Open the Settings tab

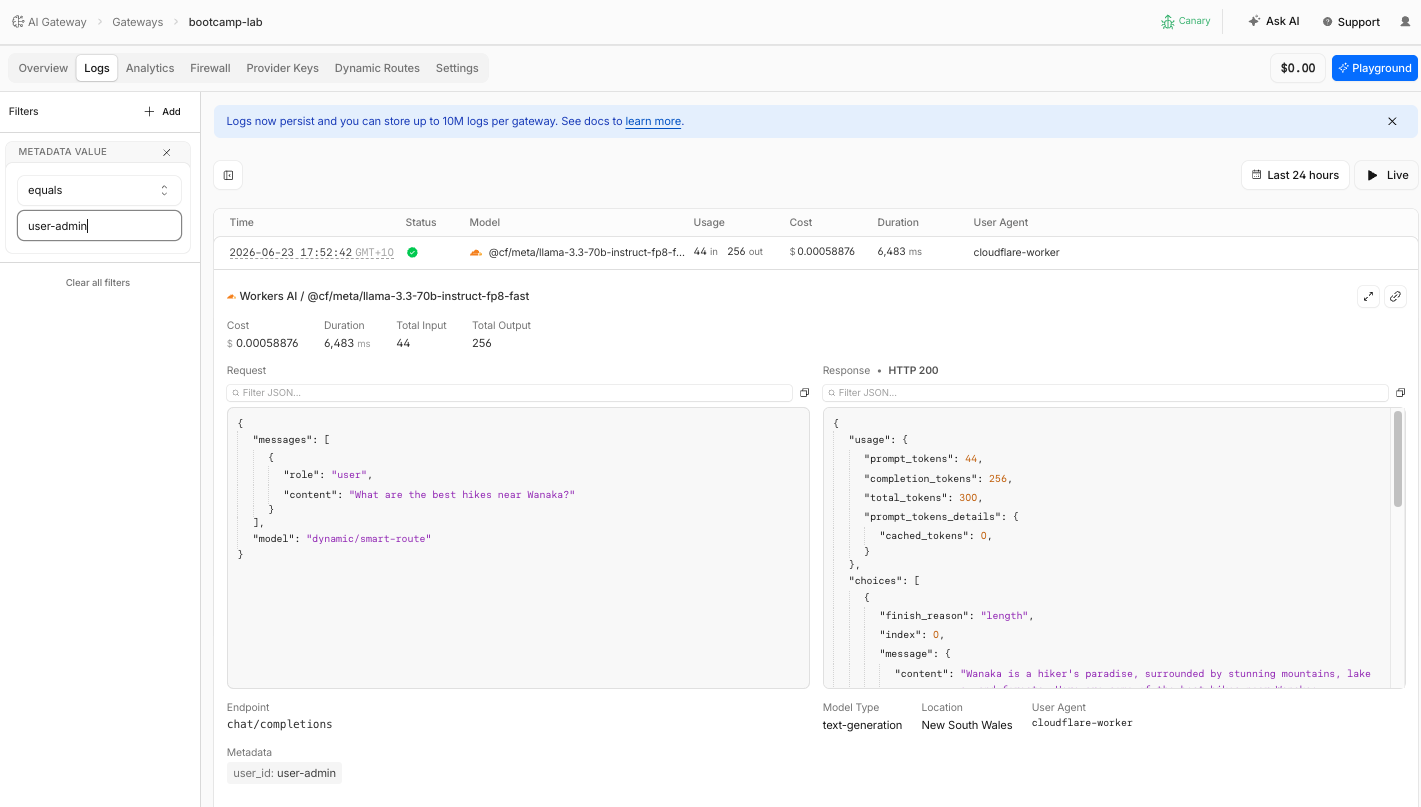[457, 68]
